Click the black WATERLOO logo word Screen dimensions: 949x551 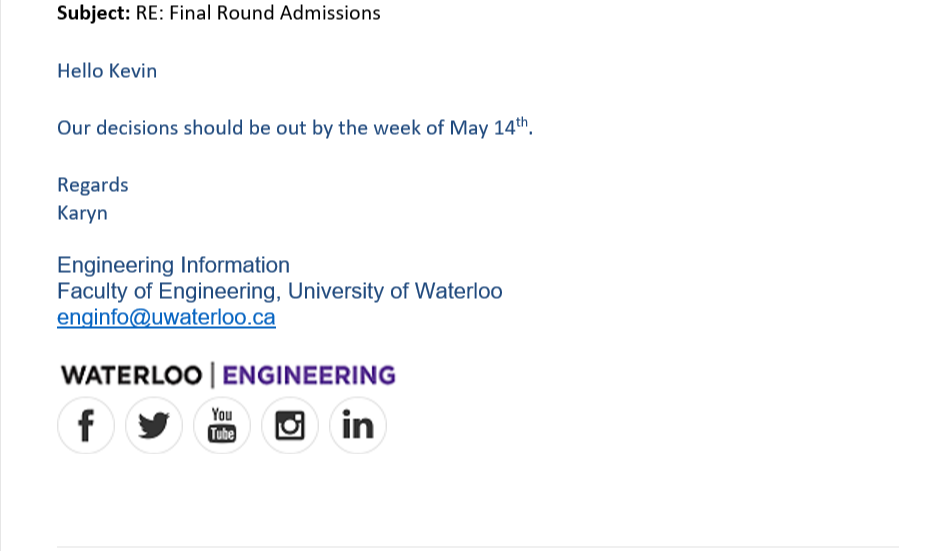tap(131, 376)
